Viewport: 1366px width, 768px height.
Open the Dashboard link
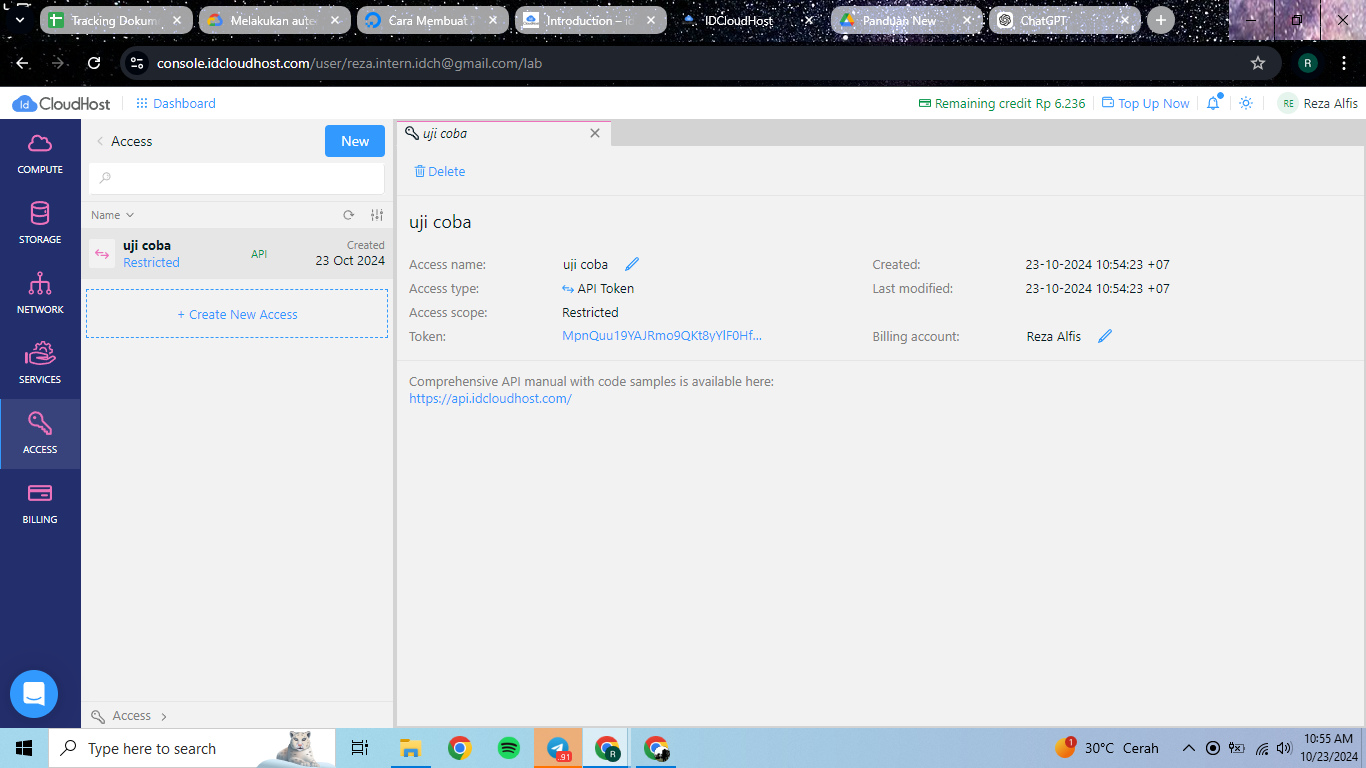coord(175,103)
